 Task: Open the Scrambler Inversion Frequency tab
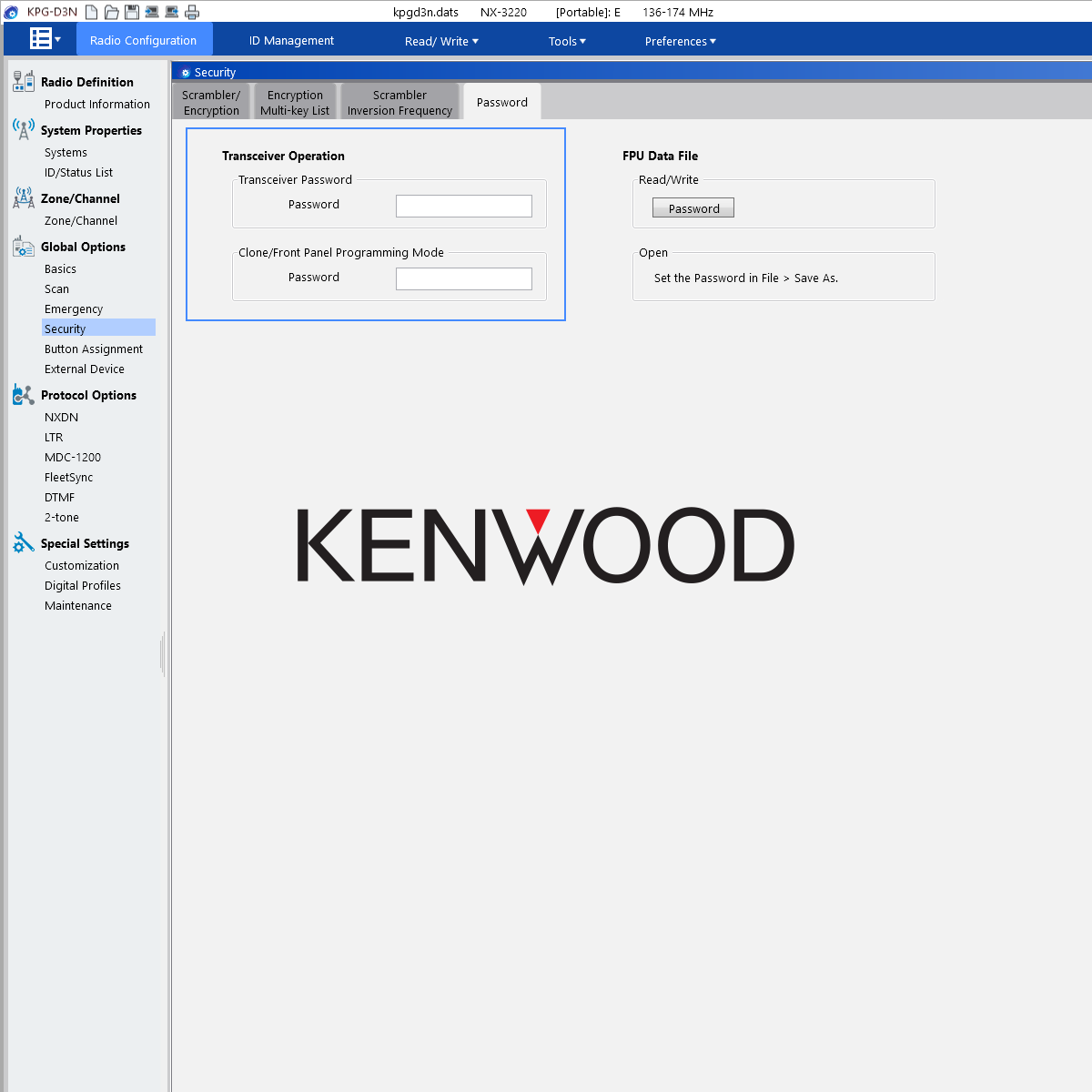click(x=399, y=102)
